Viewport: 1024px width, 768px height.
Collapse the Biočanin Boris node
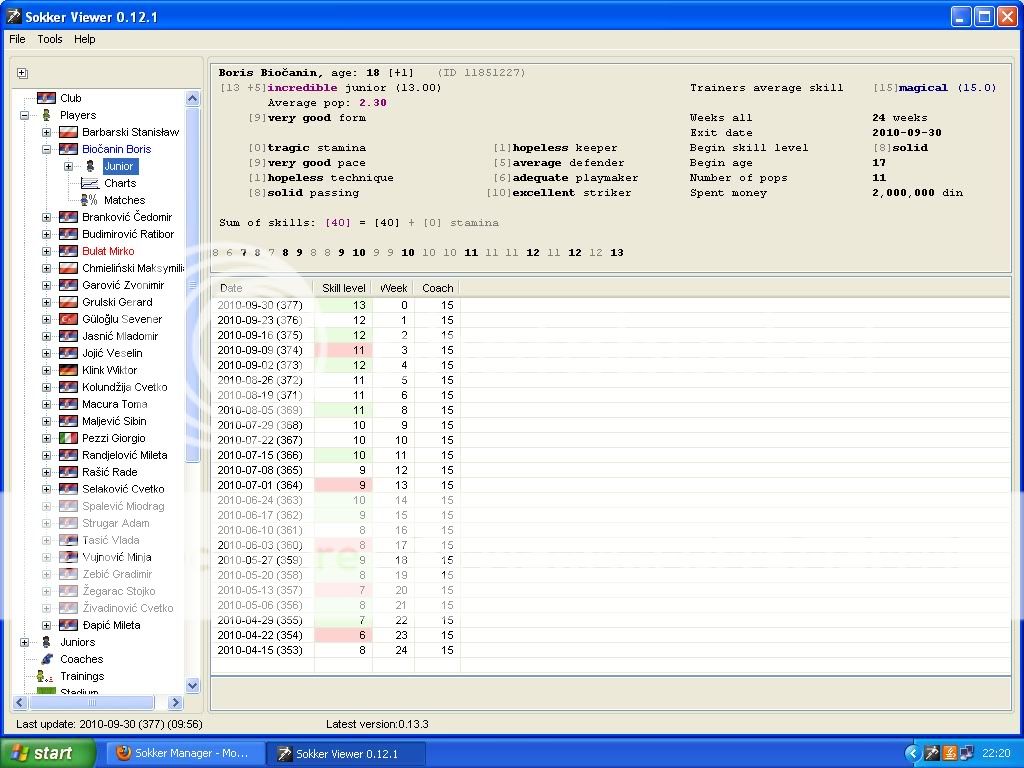coord(46,149)
